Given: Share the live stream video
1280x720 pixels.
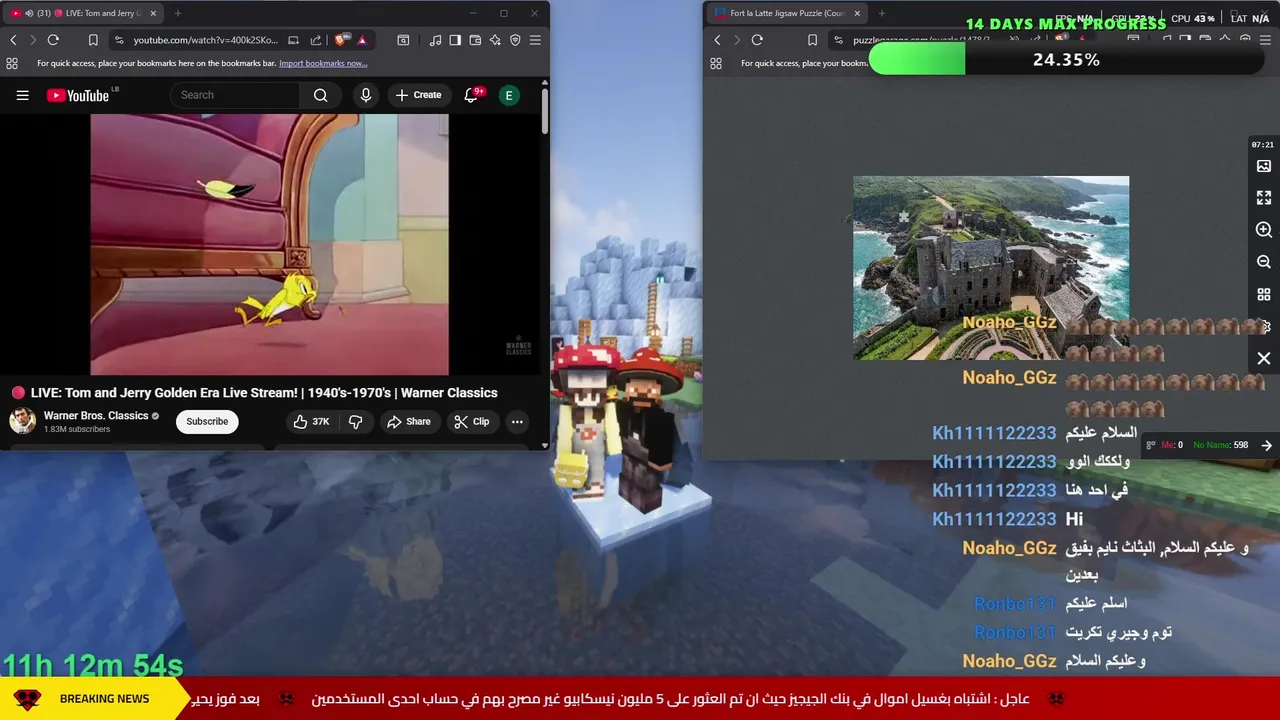Looking at the screenshot, I should [409, 421].
